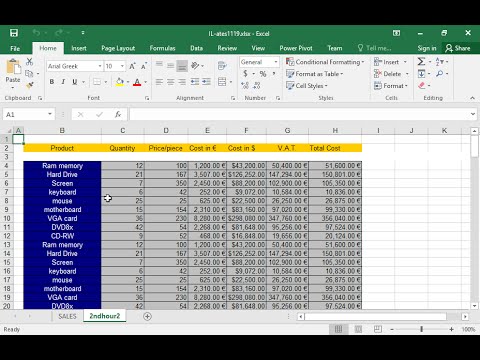Click the Save icon in title bar
Image resolution: width=480 pixels, height=360 pixels.
(x=14, y=33)
